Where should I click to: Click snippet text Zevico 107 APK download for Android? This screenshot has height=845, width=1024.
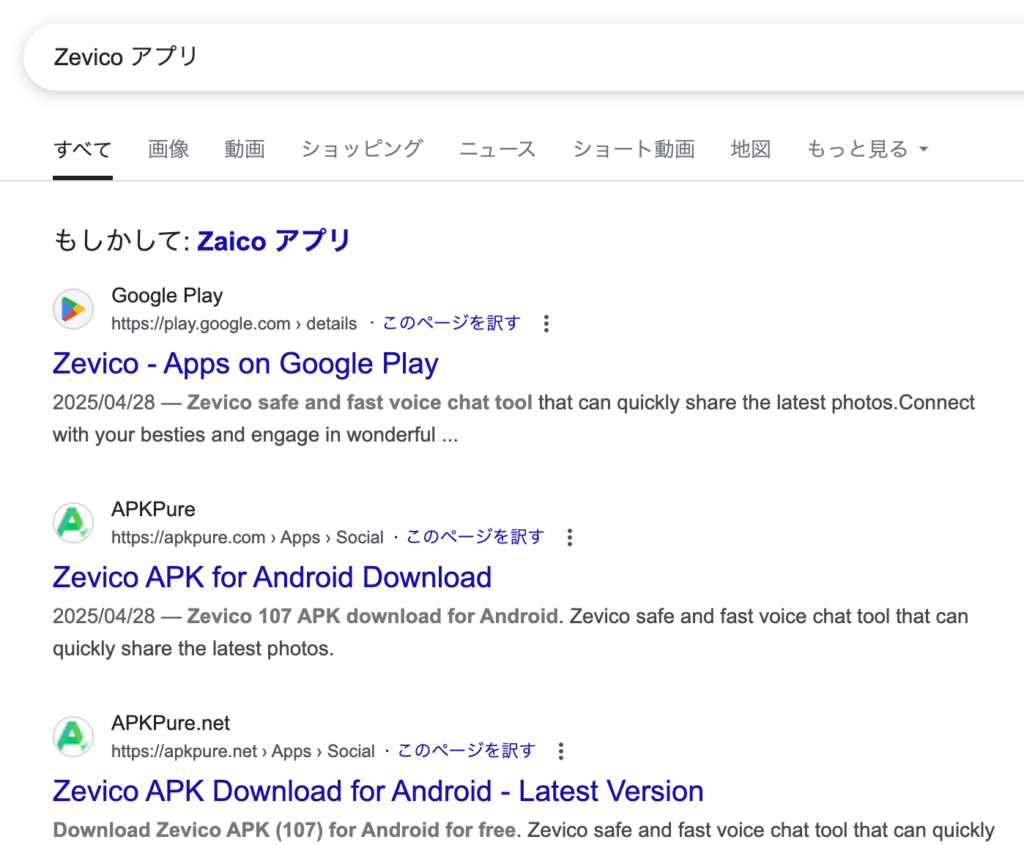click(373, 616)
